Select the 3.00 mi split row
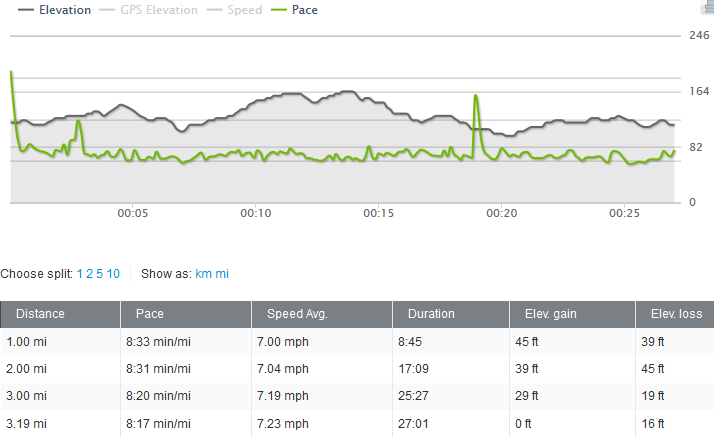This screenshot has width=714, height=441. point(357,395)
